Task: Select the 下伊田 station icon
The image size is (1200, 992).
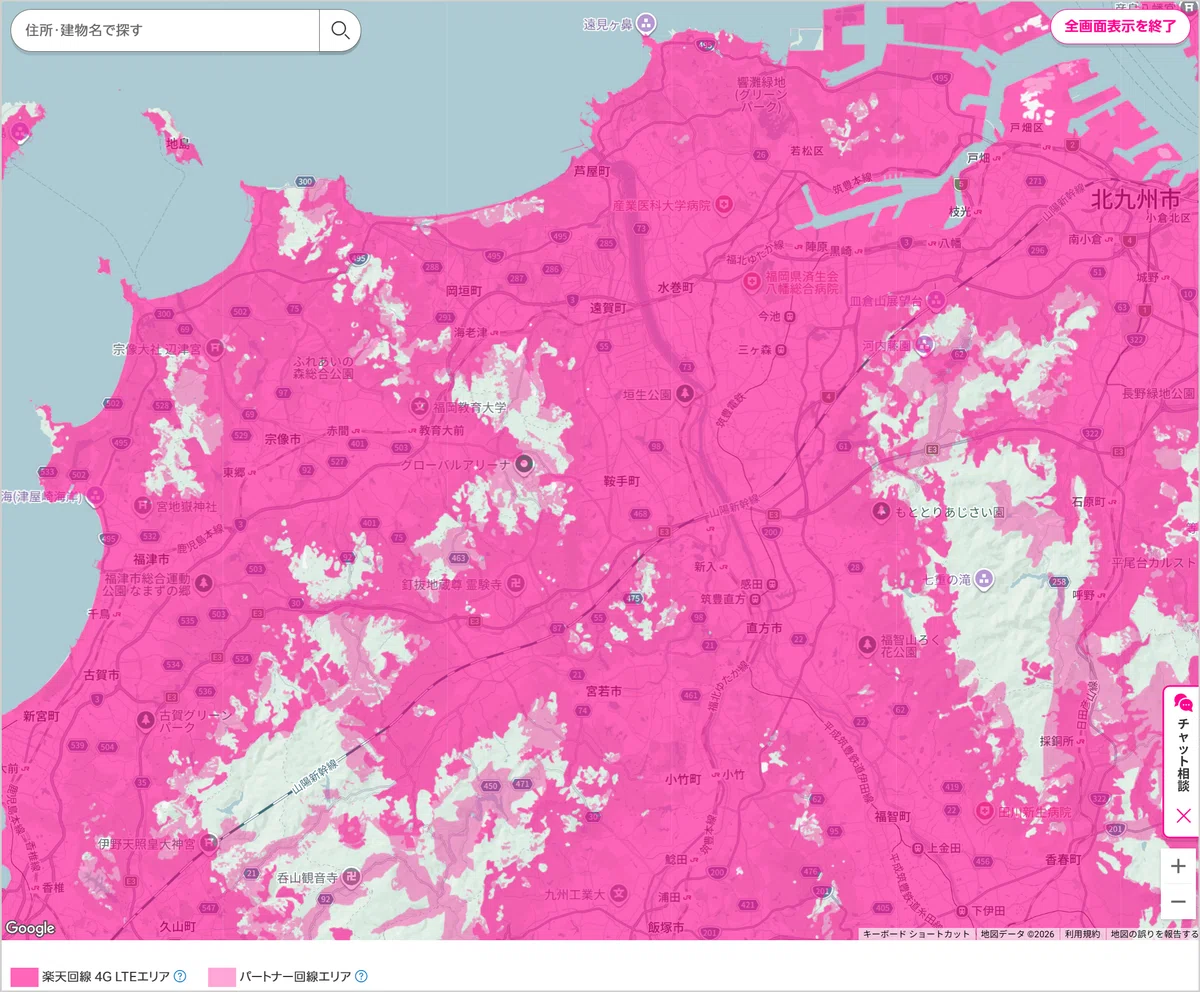Action: click(960, 911)
